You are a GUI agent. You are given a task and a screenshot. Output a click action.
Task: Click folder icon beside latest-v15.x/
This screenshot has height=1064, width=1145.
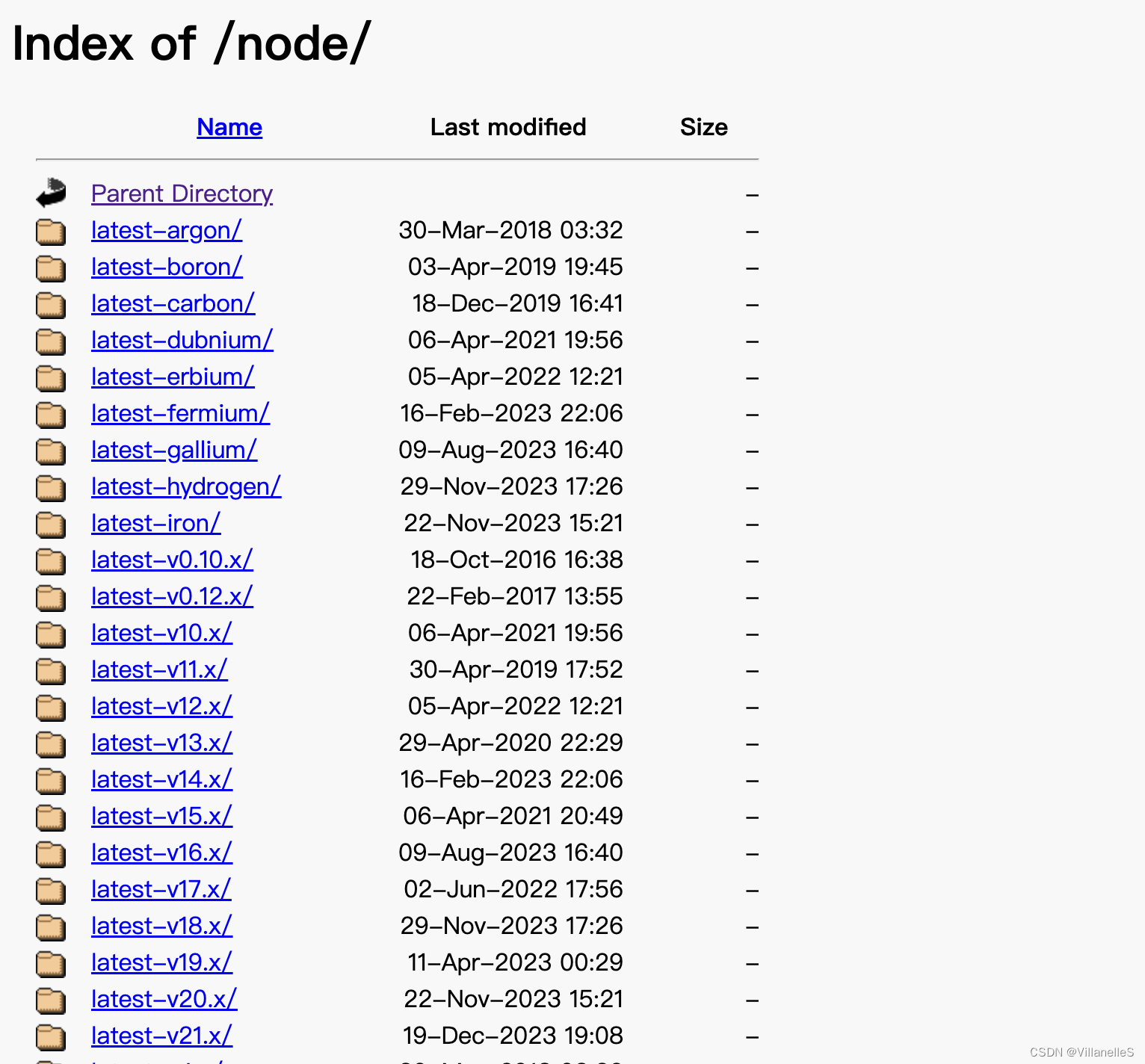point(51,817)
